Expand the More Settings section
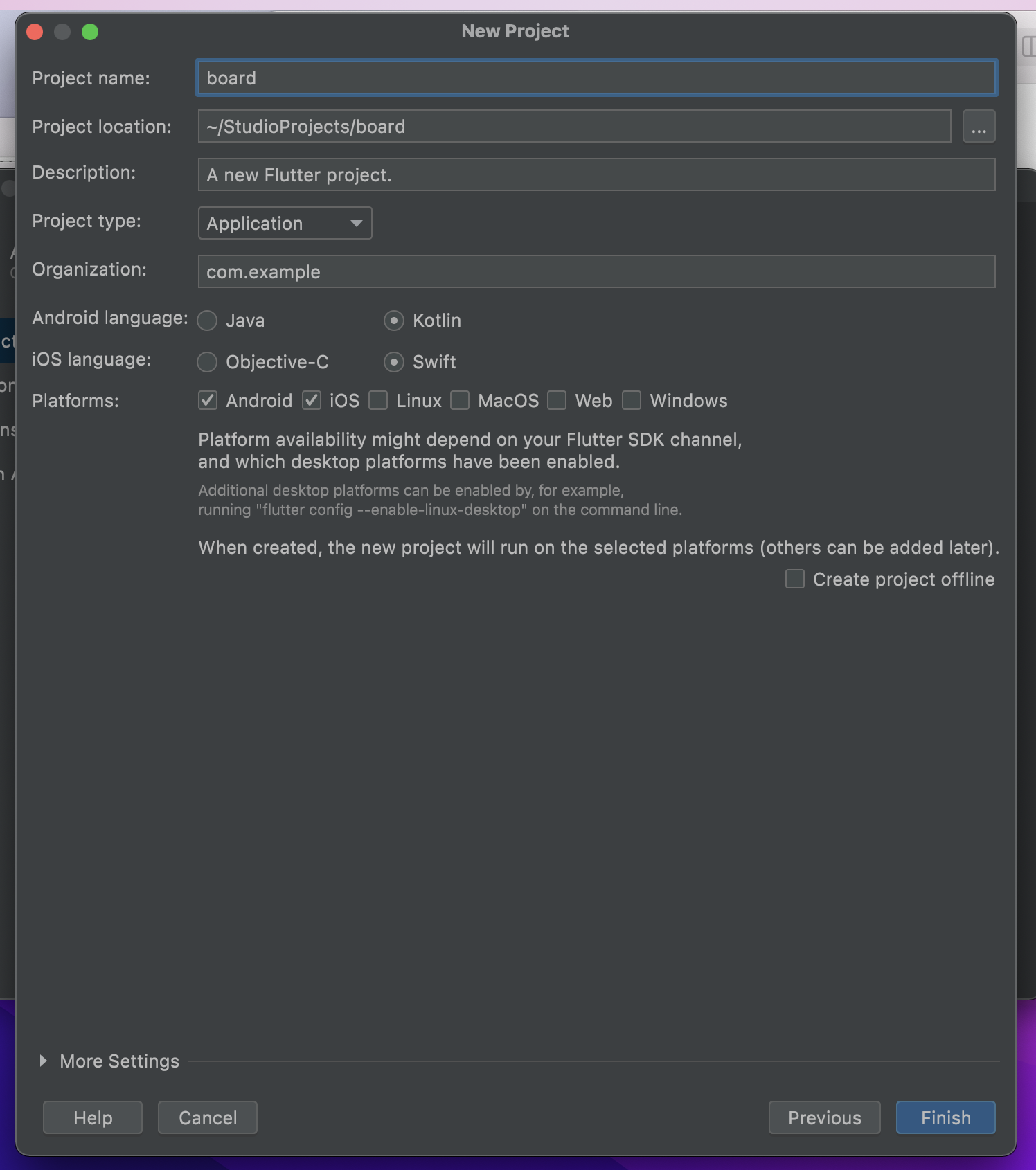 [43, 1061]
